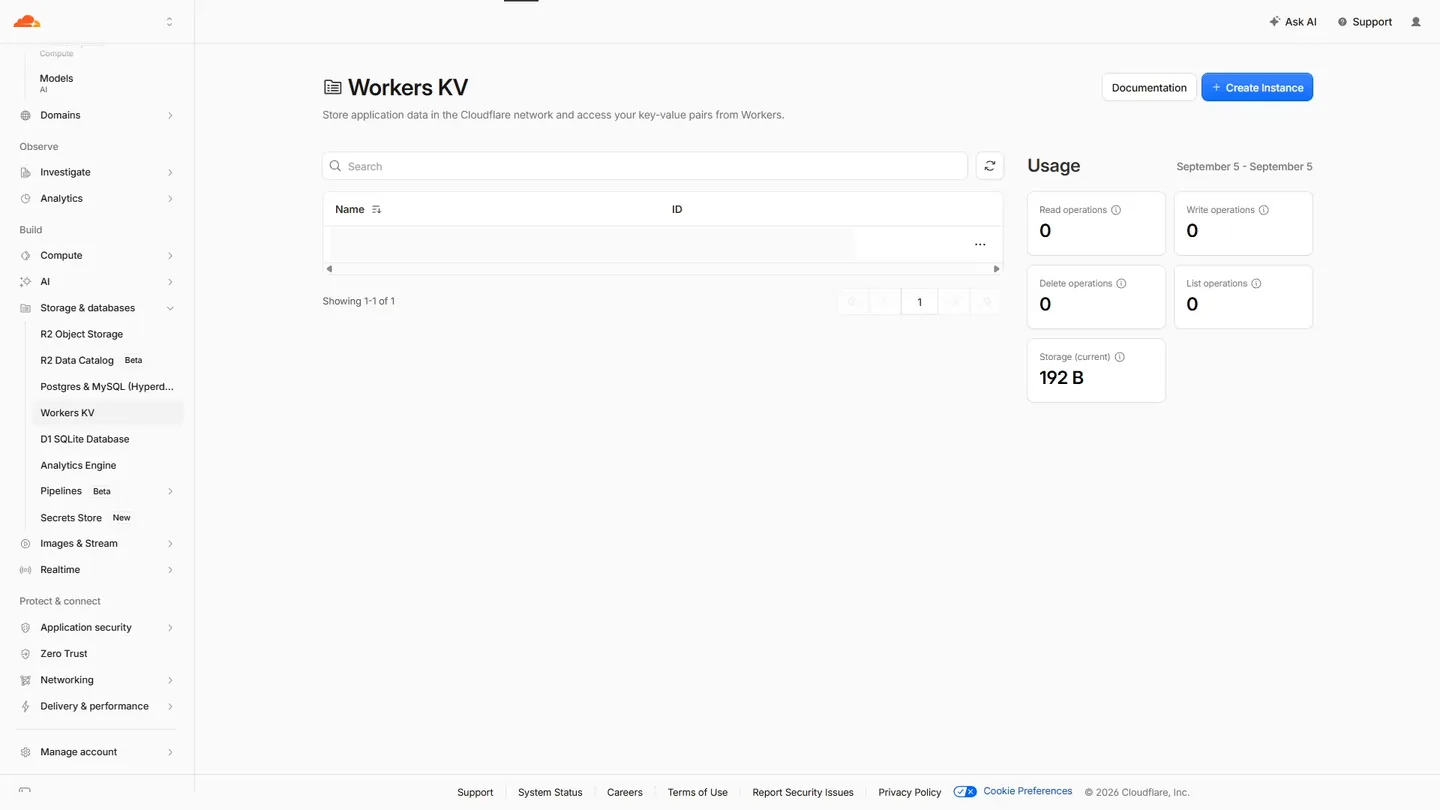The image size is (1440, 810).
Task: Expand the Pipelines chevron
Action: coord(170,491)
